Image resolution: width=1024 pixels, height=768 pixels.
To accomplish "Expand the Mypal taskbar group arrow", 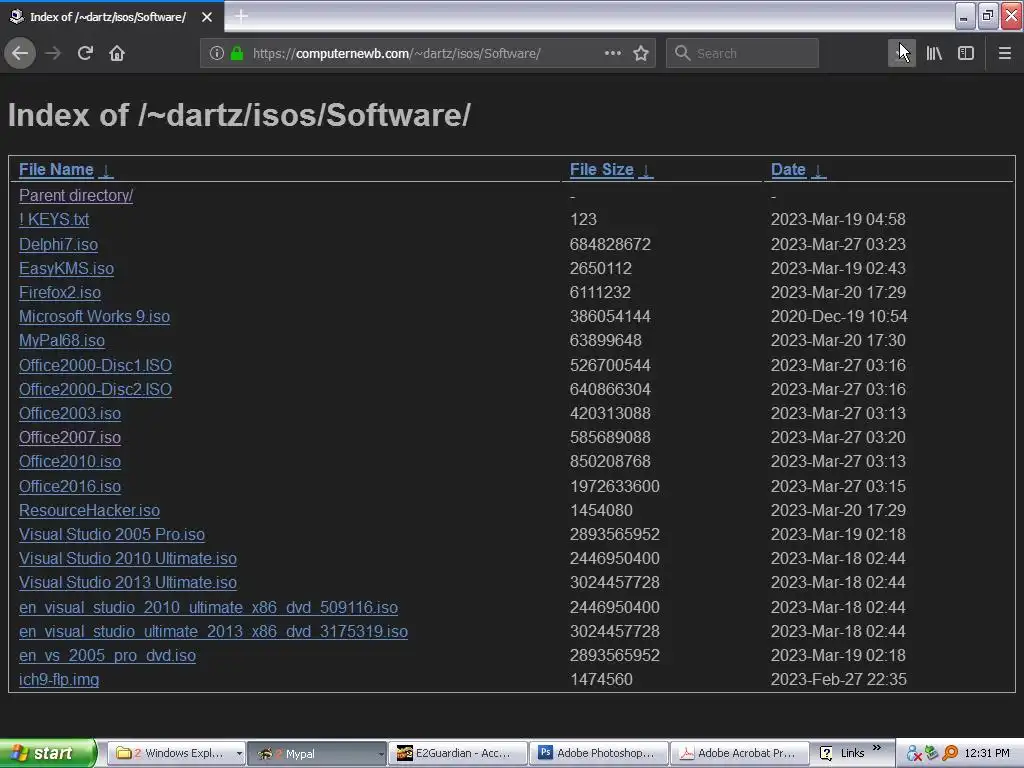I will point(381,754).
